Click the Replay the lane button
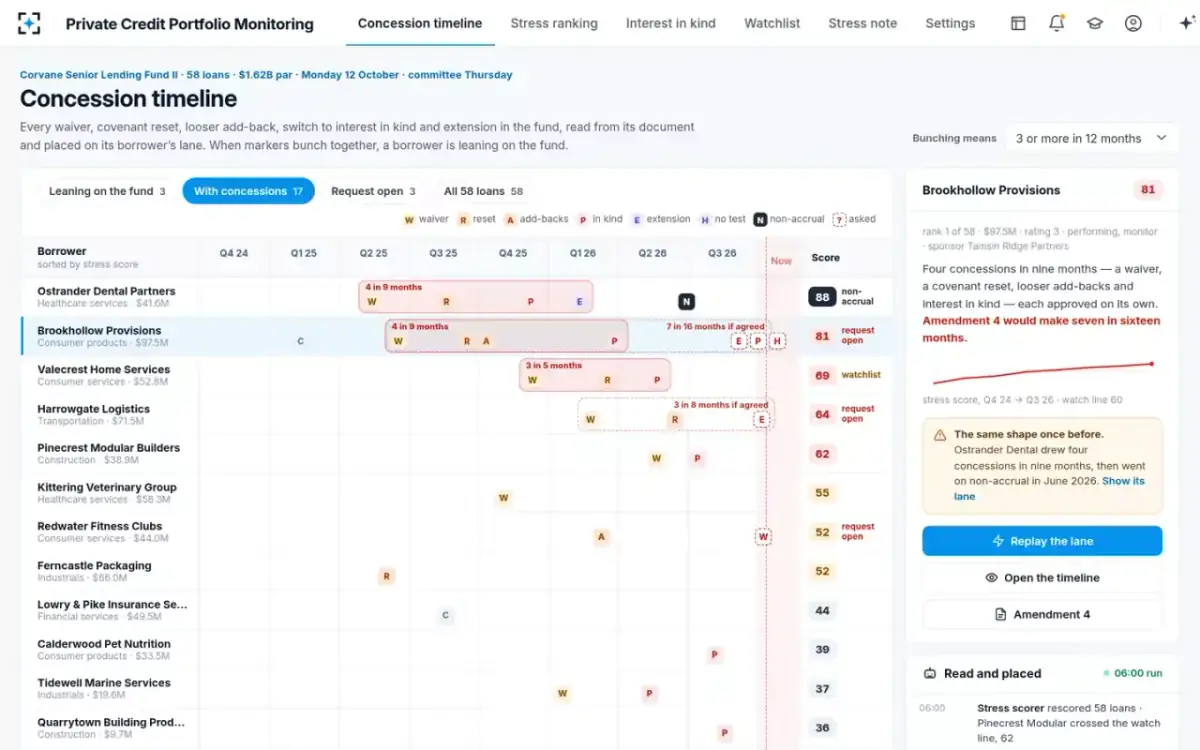This screenshot has height=750, width=1200. [x=1042, y=541]
